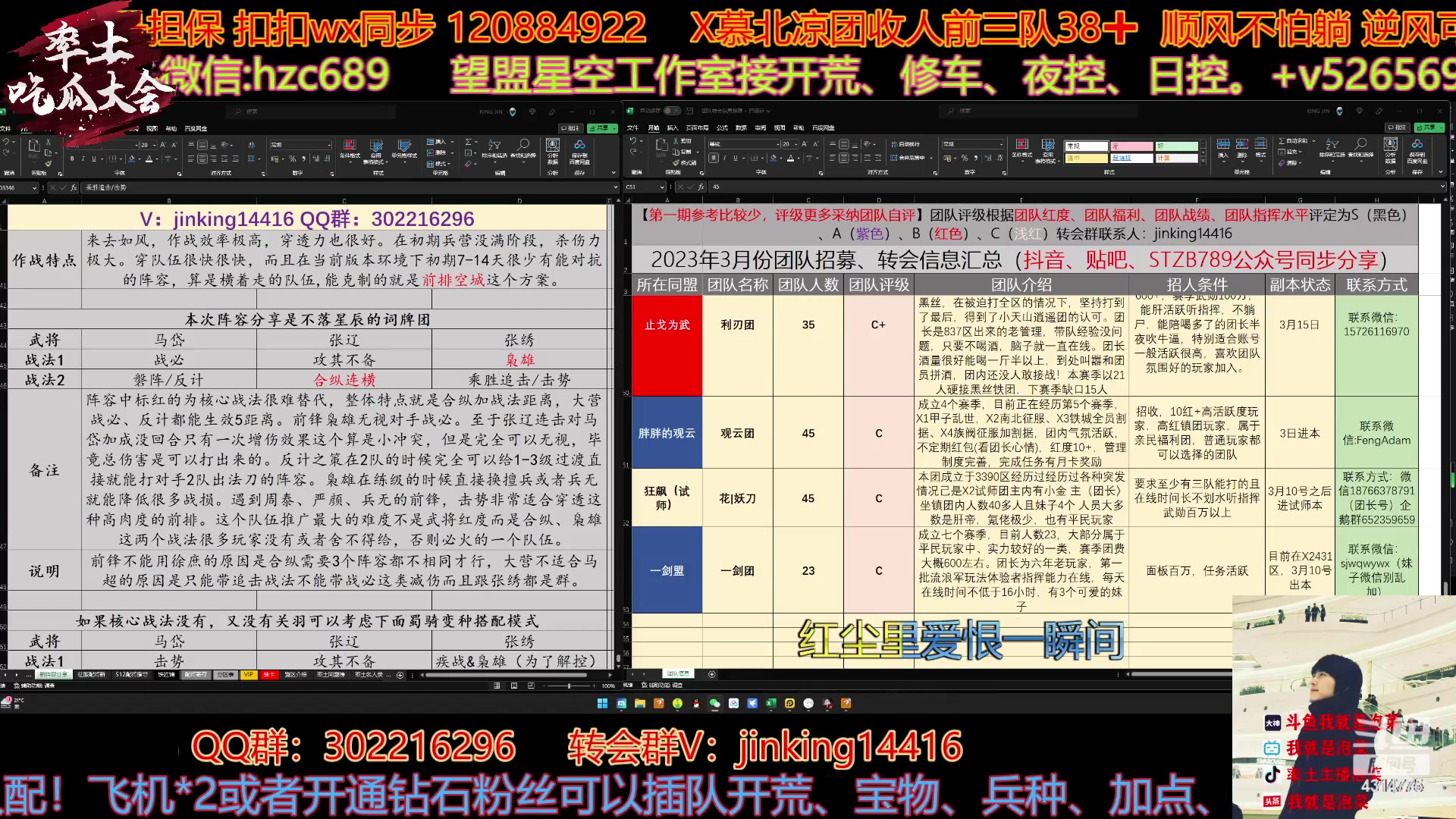
Task: Open font size dropdown in the left Excel window
Action: (154, 145)
